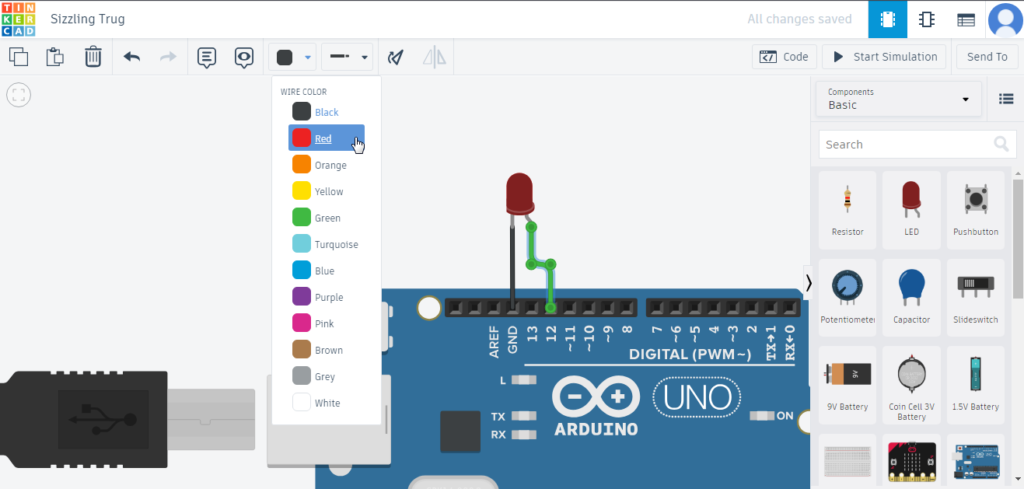Screen dimensions: 1024x489
Task: Select the LED component in panel
Action: pyautogui.click(x=911, y=210)
